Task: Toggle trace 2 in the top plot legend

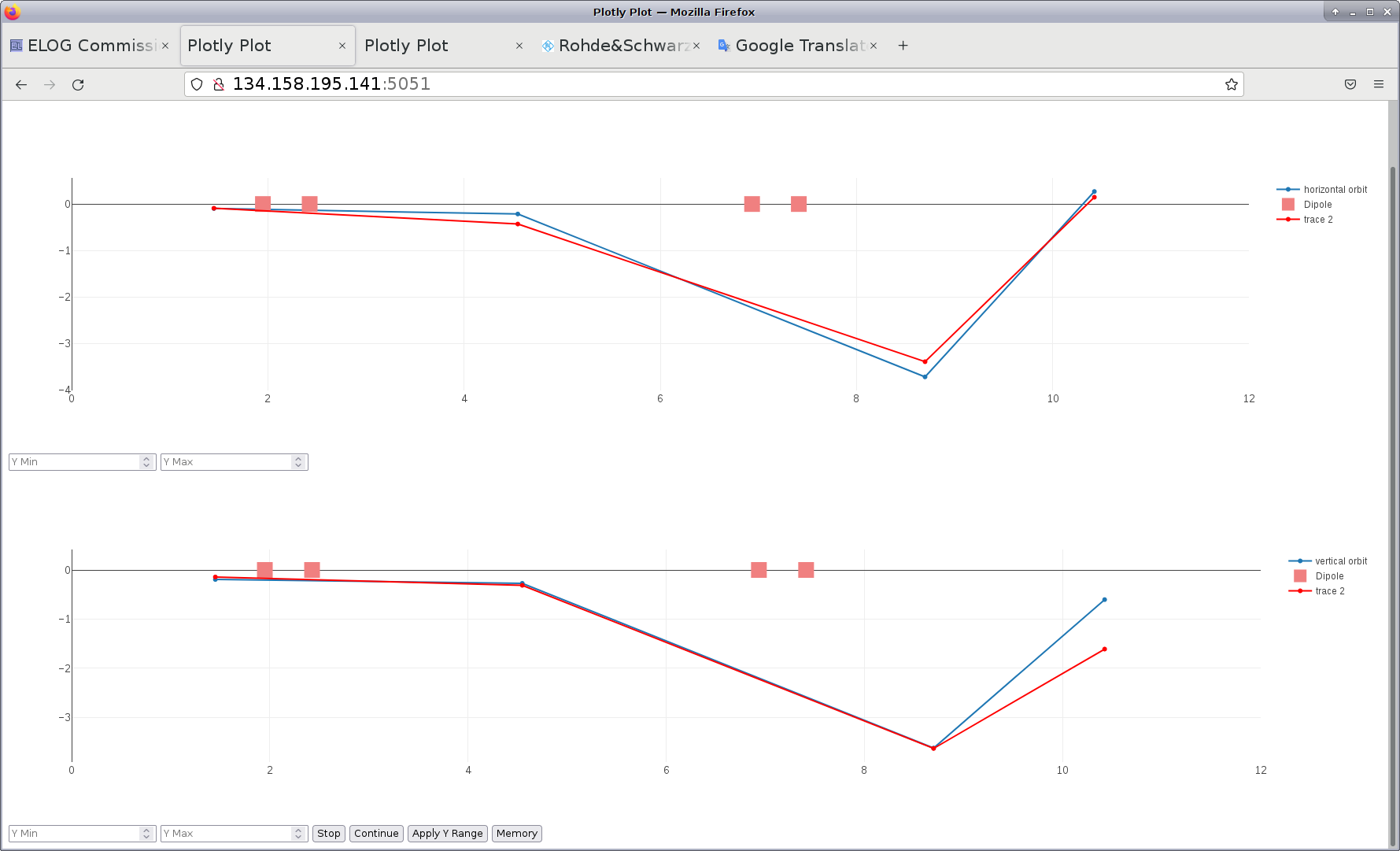Action: [x=1317, y=220]
